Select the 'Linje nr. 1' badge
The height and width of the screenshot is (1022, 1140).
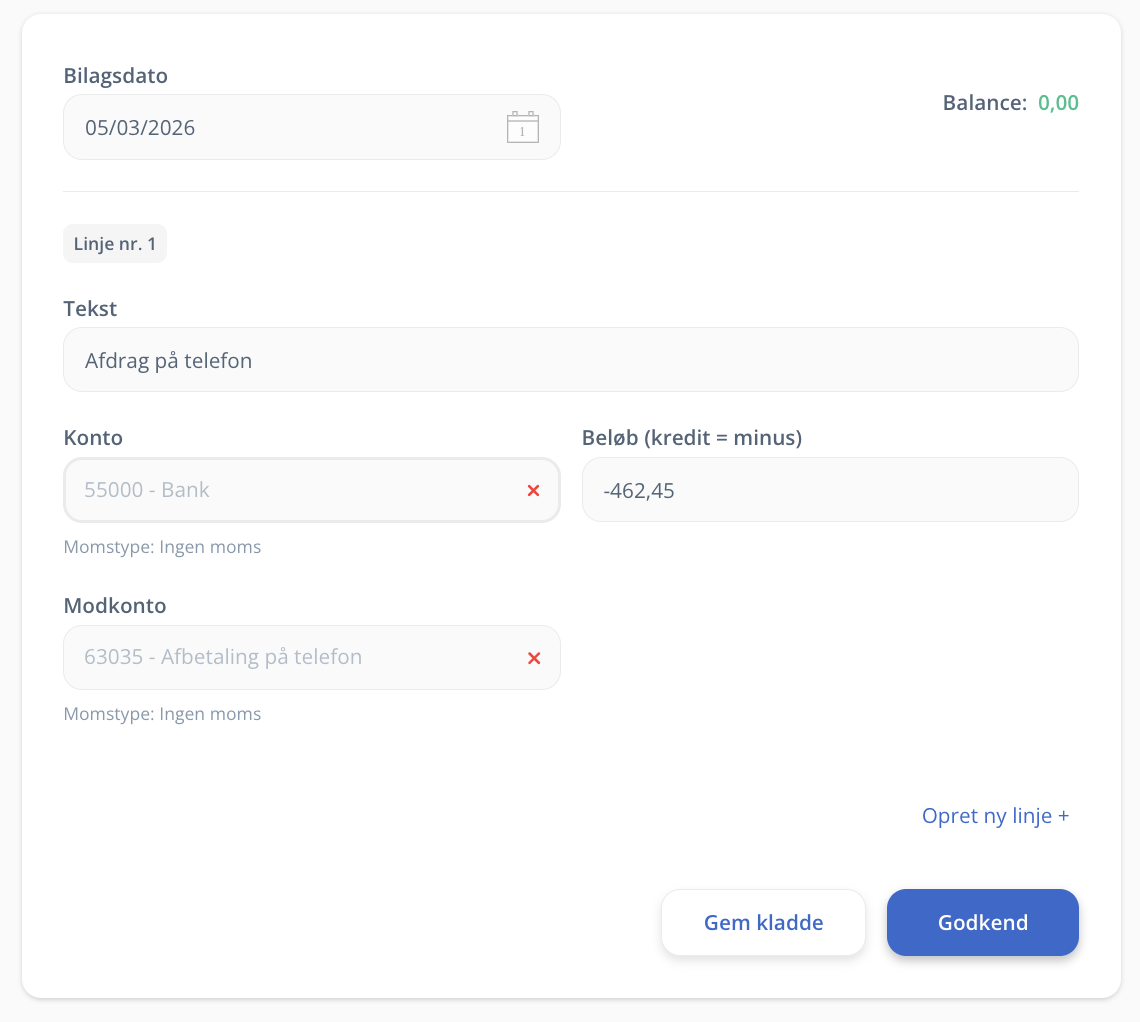pyautogui.click(x=115, y=244)
